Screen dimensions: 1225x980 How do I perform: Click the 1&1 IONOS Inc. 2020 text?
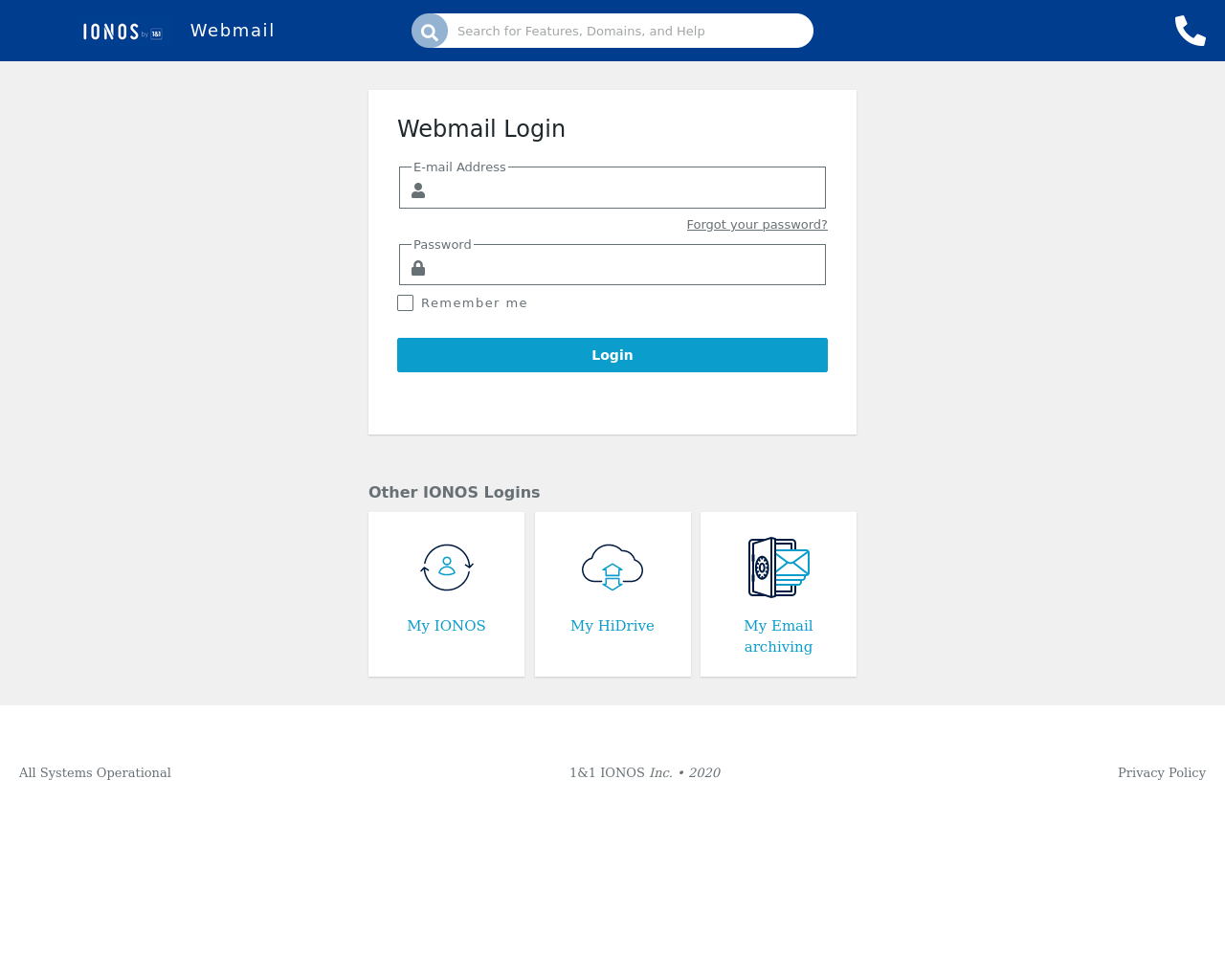click(x=645, y=772)
